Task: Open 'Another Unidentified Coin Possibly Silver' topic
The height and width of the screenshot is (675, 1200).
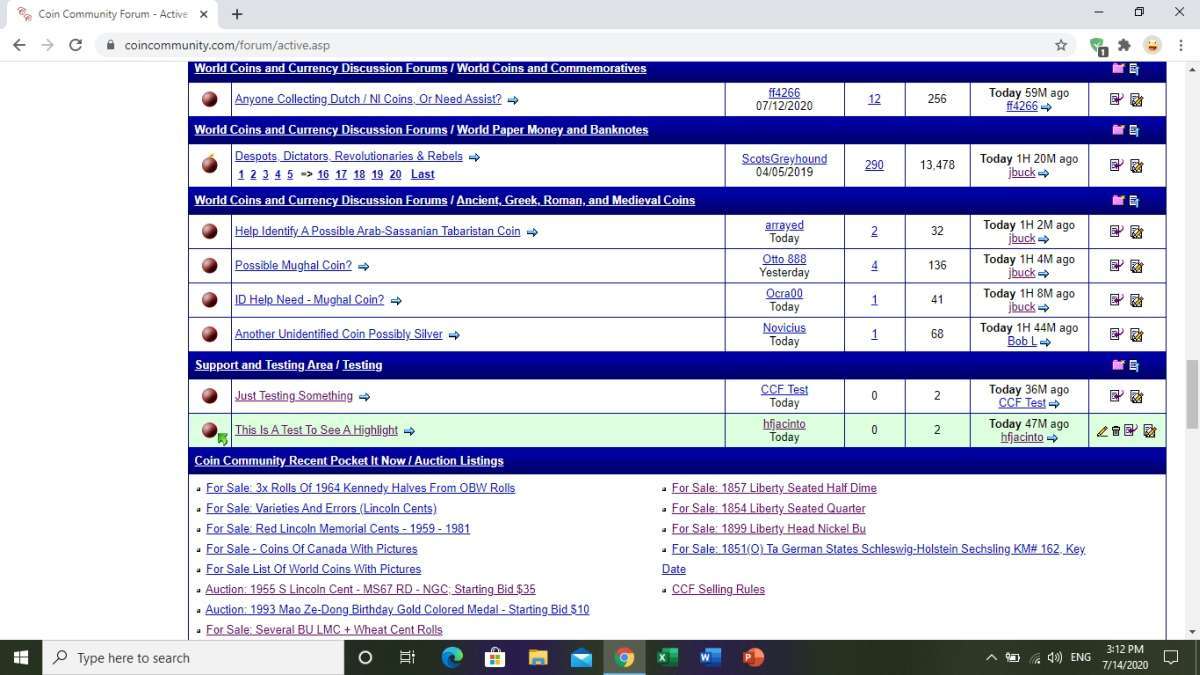Action: (x=339, y=334)
